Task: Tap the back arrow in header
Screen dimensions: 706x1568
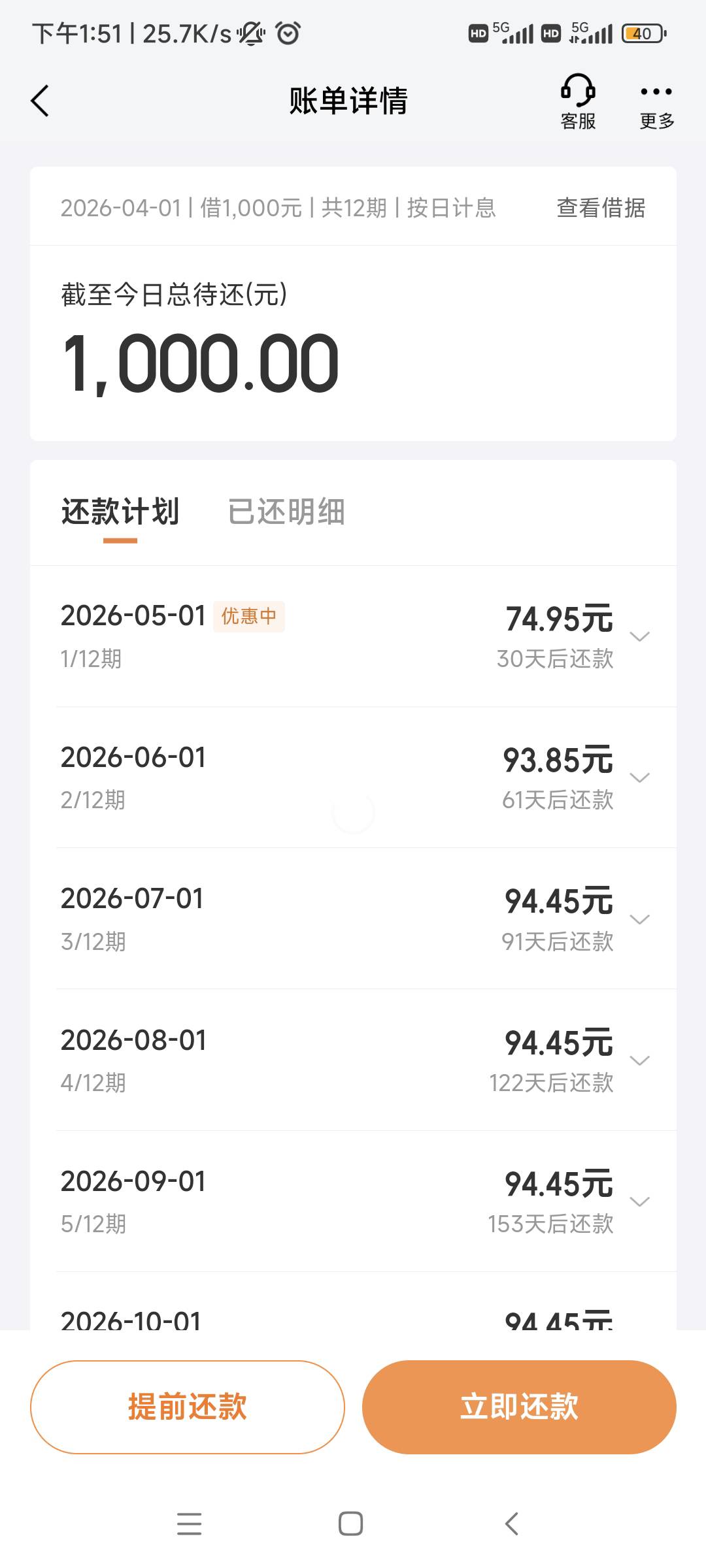Action: point(41,101)
